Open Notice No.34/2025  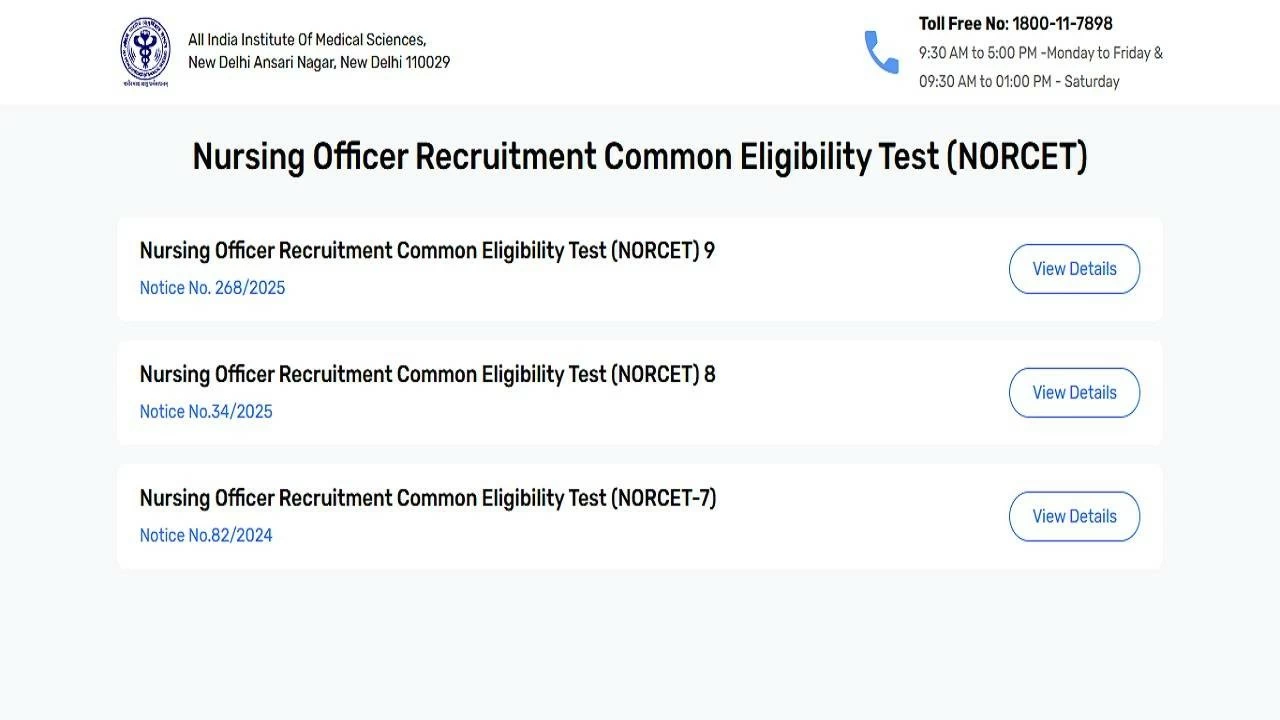coord(206,411)
